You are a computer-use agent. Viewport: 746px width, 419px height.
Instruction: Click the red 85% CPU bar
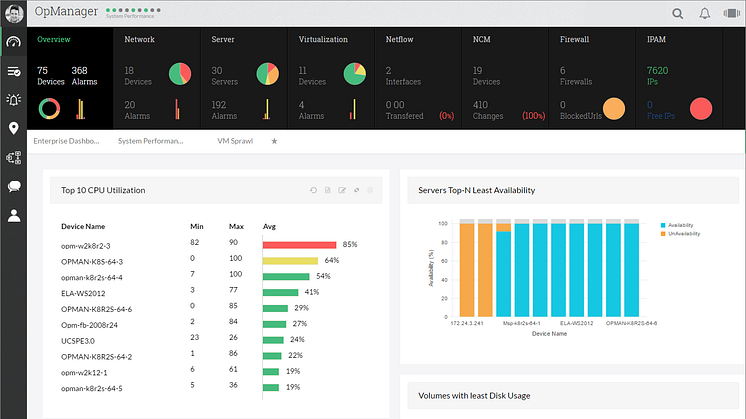click(299, 245)
